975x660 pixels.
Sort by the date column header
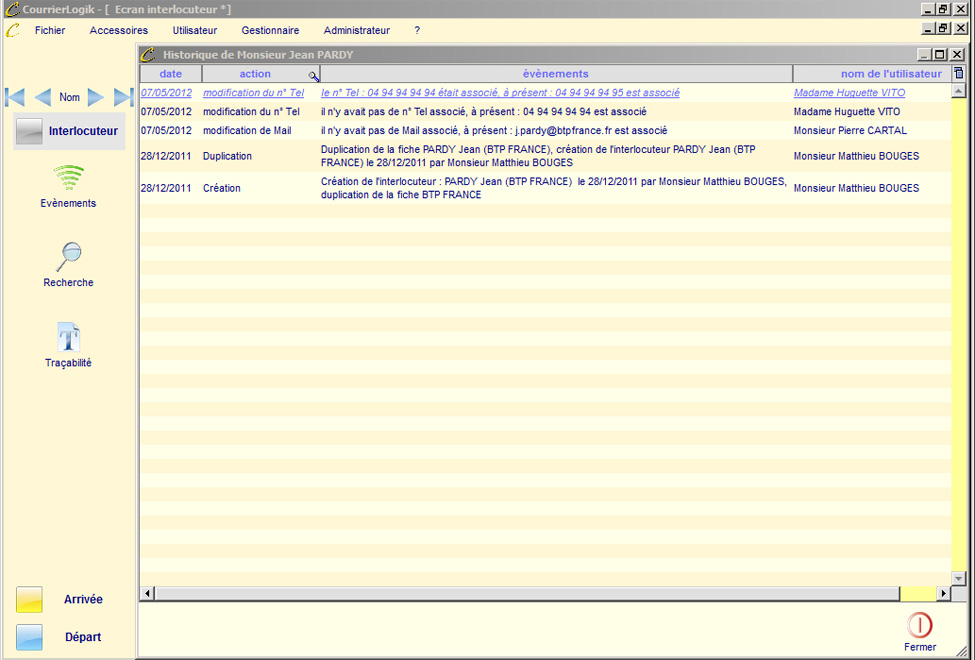(x=171, y=74)
